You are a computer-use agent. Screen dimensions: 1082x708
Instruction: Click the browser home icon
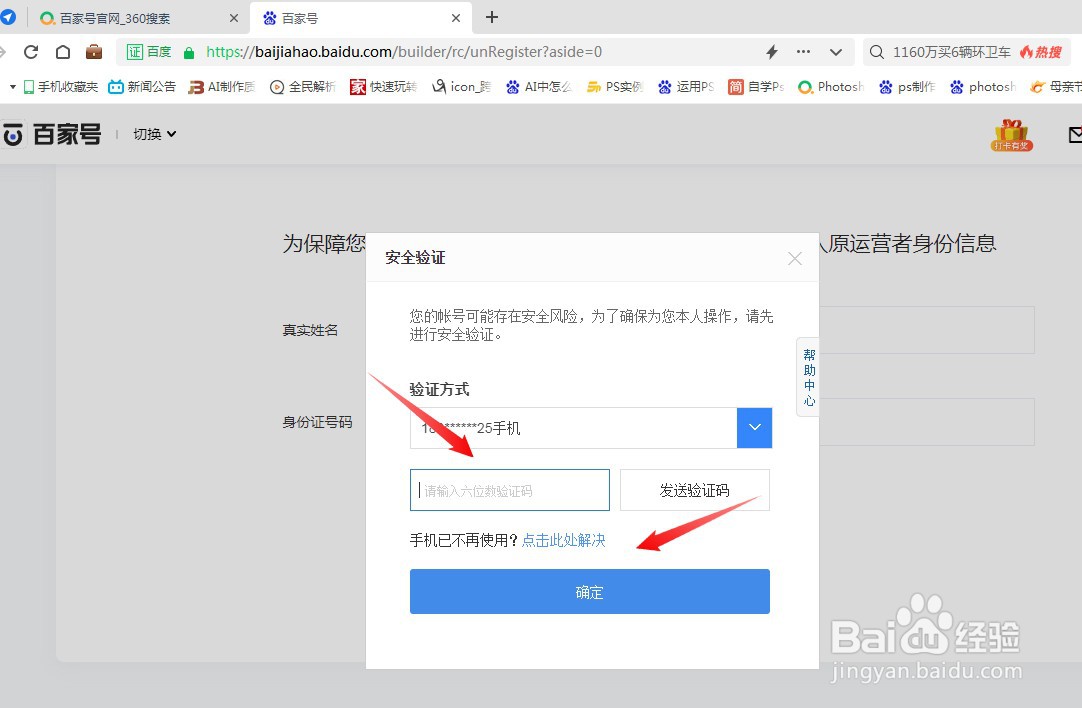[62, 51]
